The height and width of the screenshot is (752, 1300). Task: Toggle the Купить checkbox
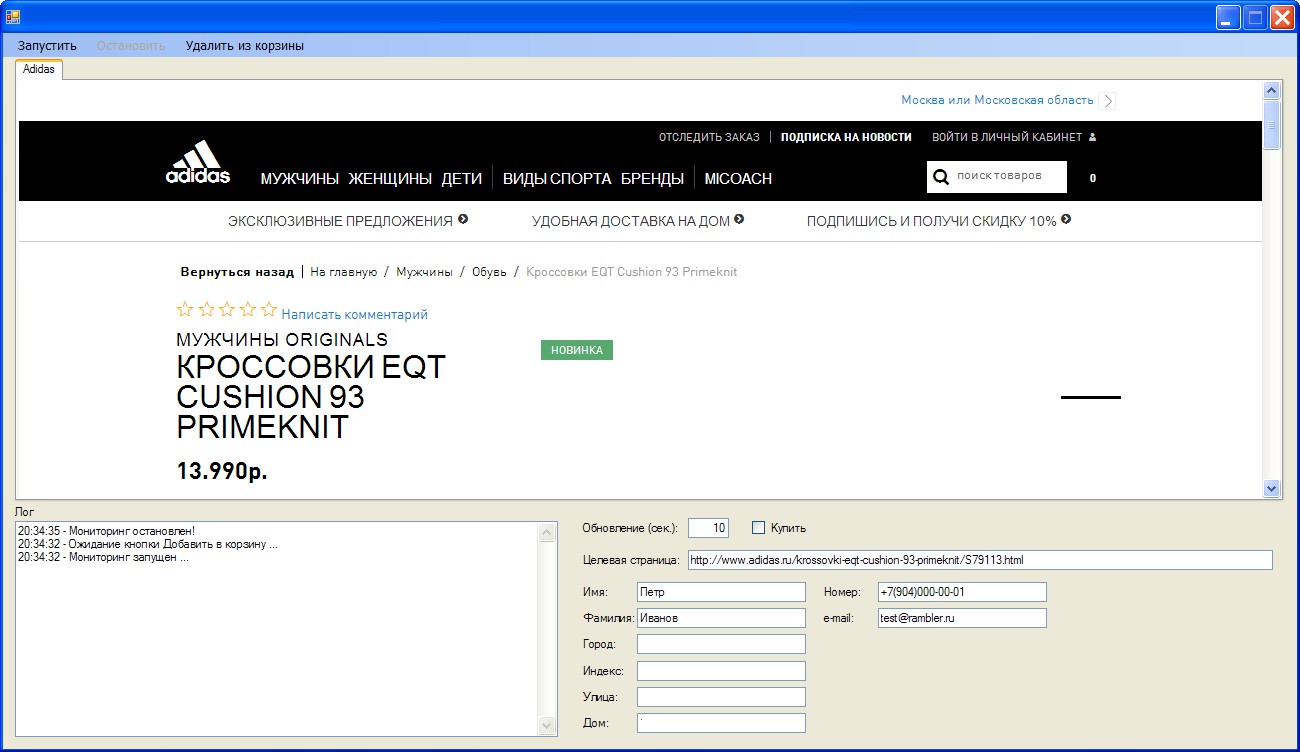758,527
